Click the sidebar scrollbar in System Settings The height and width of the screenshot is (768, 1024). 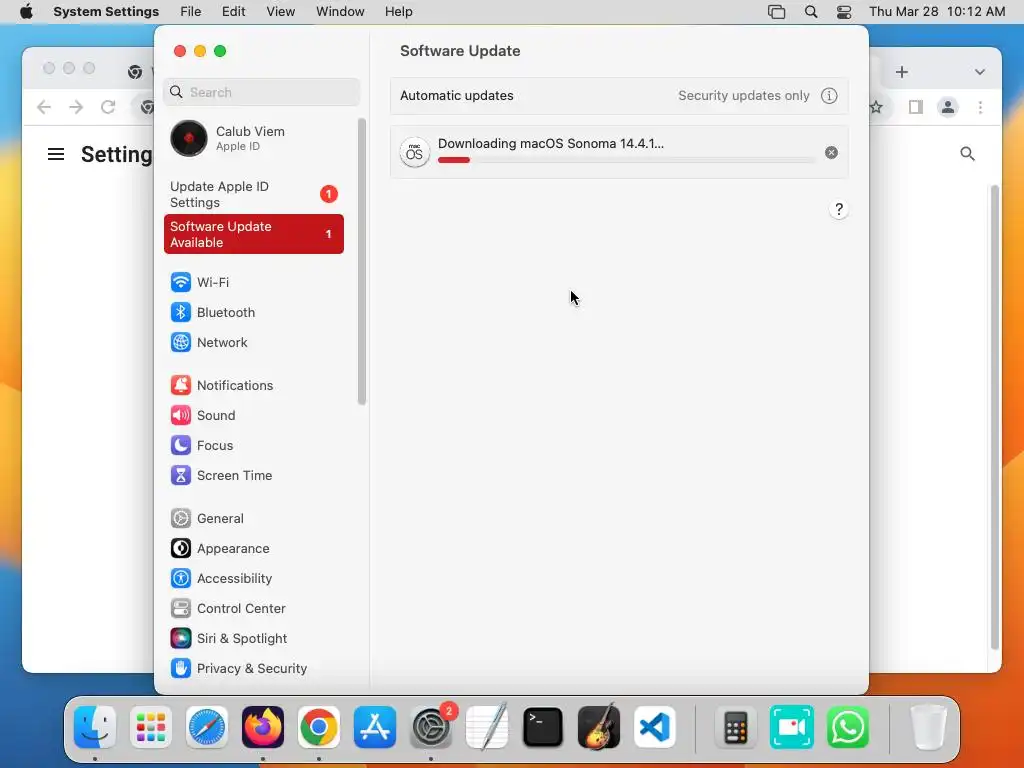362,261
